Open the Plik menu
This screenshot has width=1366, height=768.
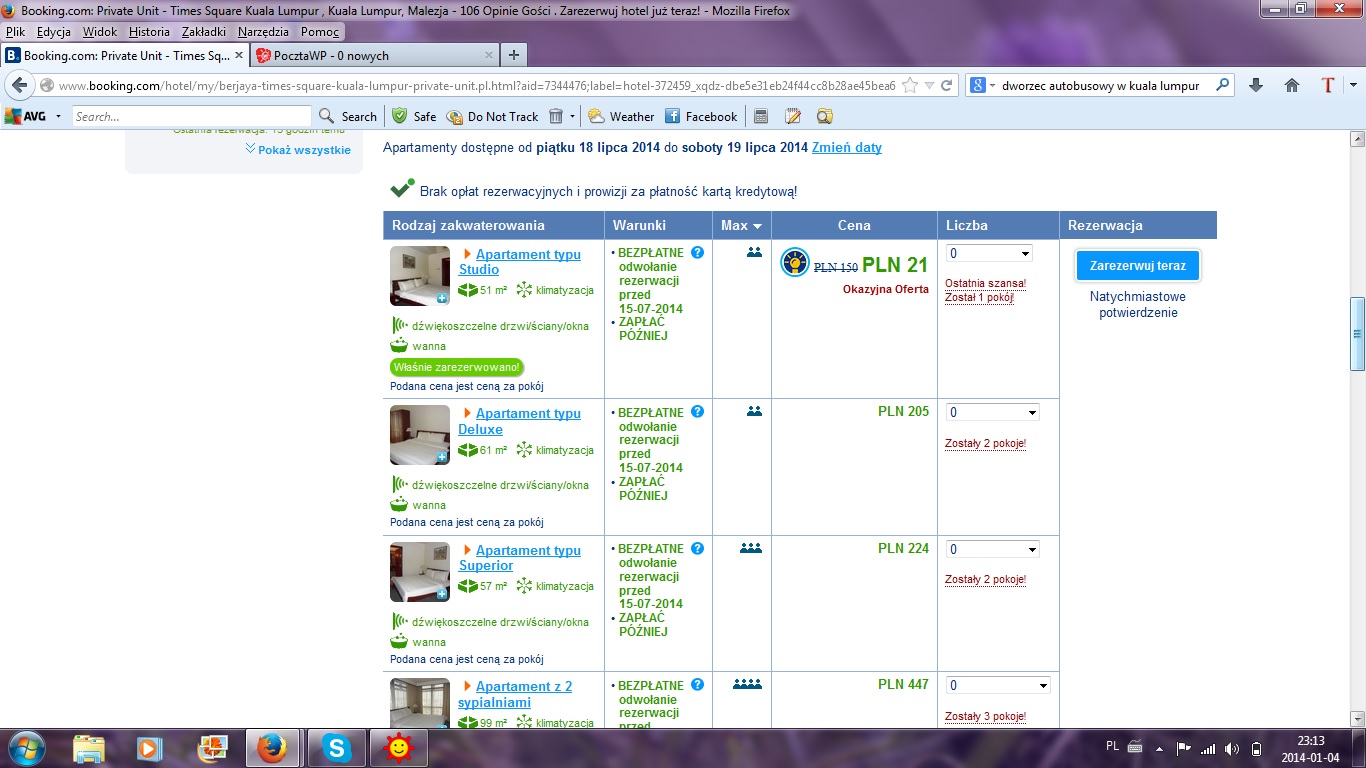coord(15,31)
